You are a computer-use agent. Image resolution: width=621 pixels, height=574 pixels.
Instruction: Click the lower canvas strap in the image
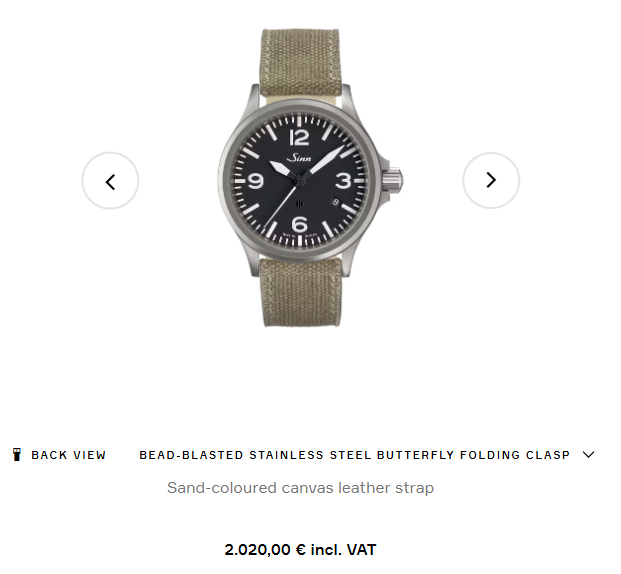pos(301,292)
